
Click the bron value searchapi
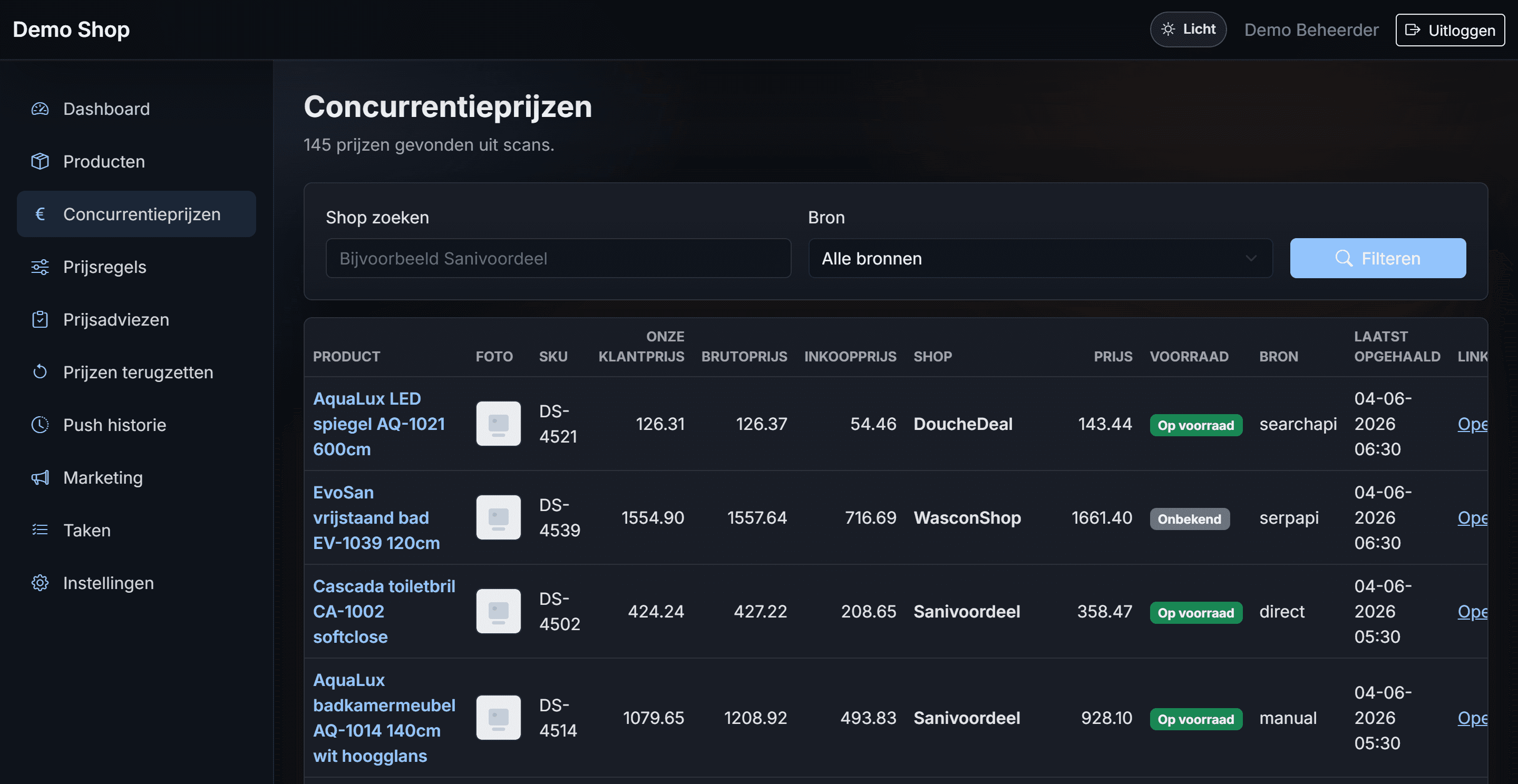[x=1298, y=424]
